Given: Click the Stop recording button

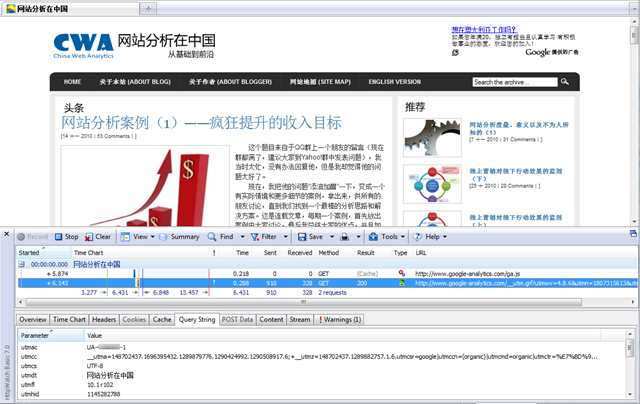Looking at the screenshot, I should [x=66, y=237].
